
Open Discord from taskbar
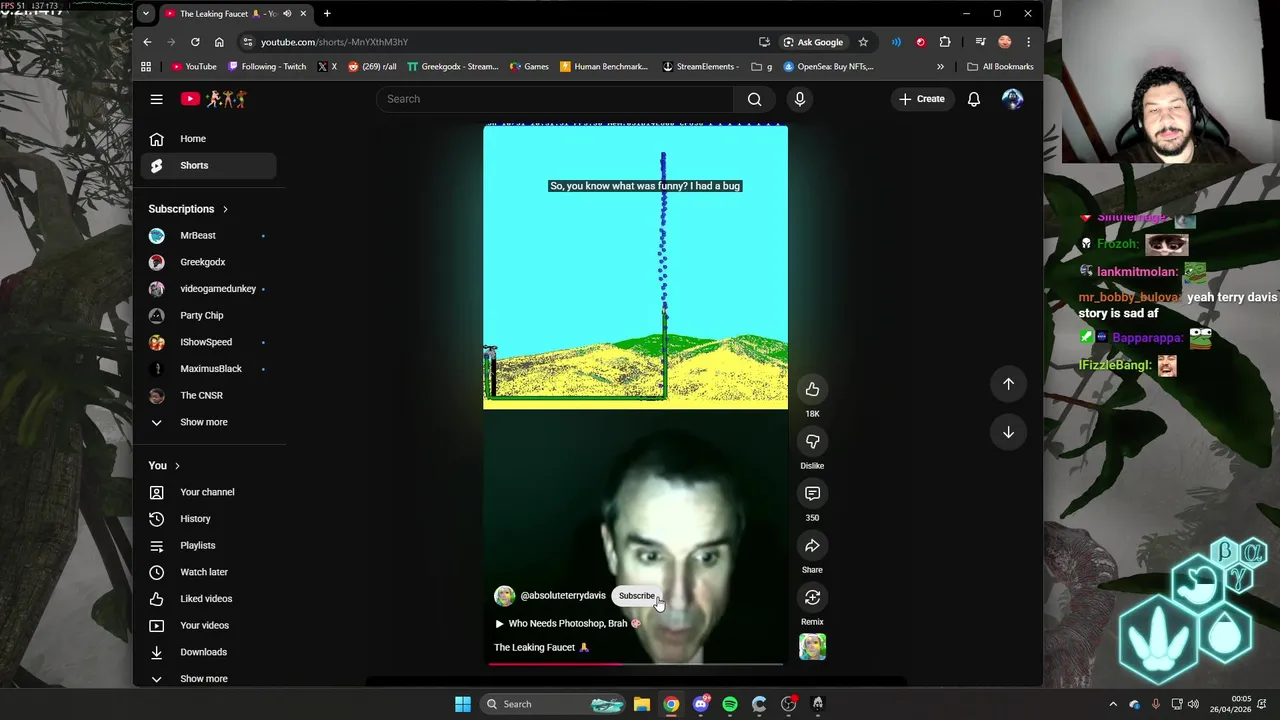(701, 704)
